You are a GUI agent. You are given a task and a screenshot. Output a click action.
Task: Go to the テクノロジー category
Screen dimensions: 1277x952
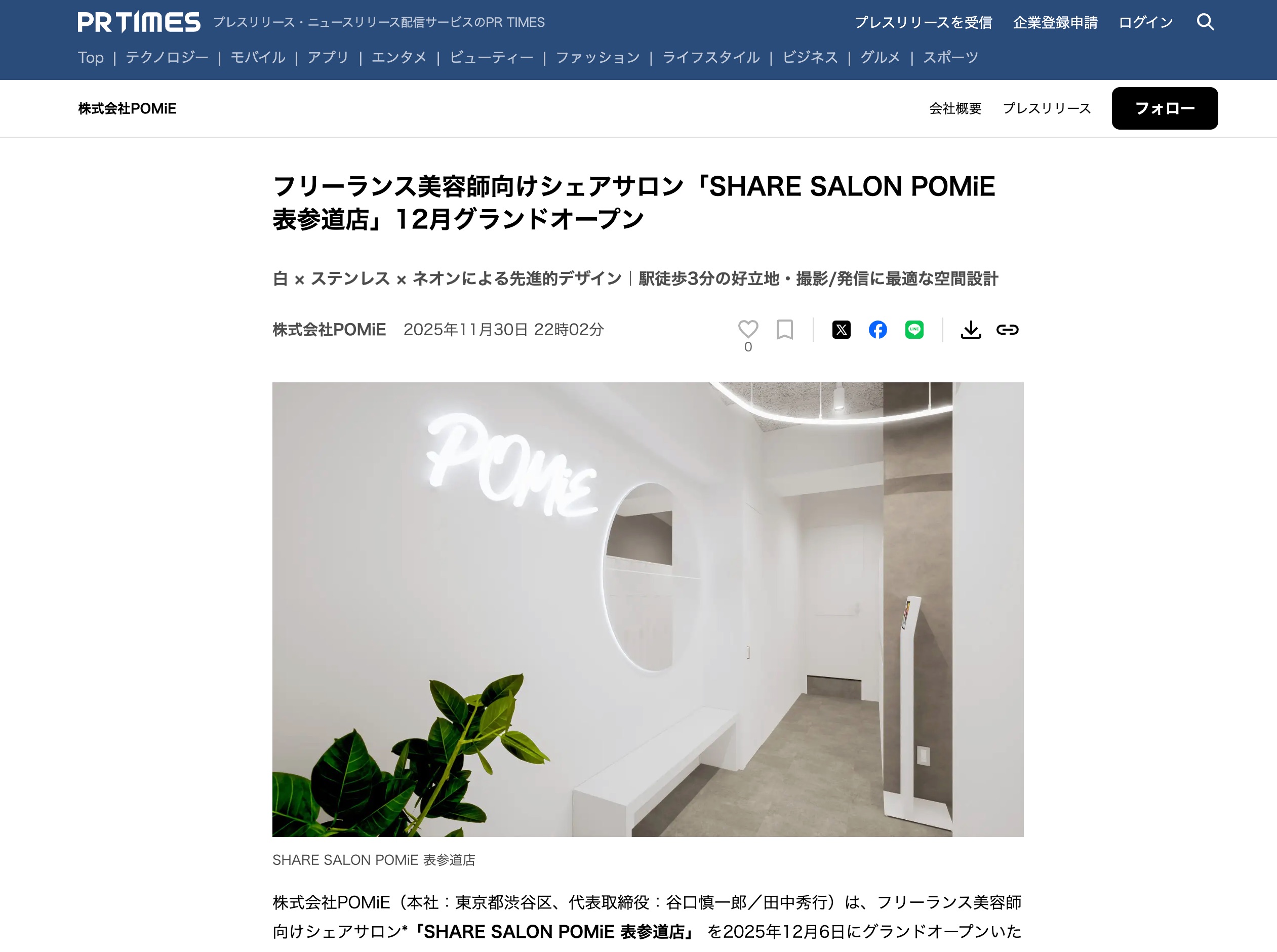coord(167,58)
